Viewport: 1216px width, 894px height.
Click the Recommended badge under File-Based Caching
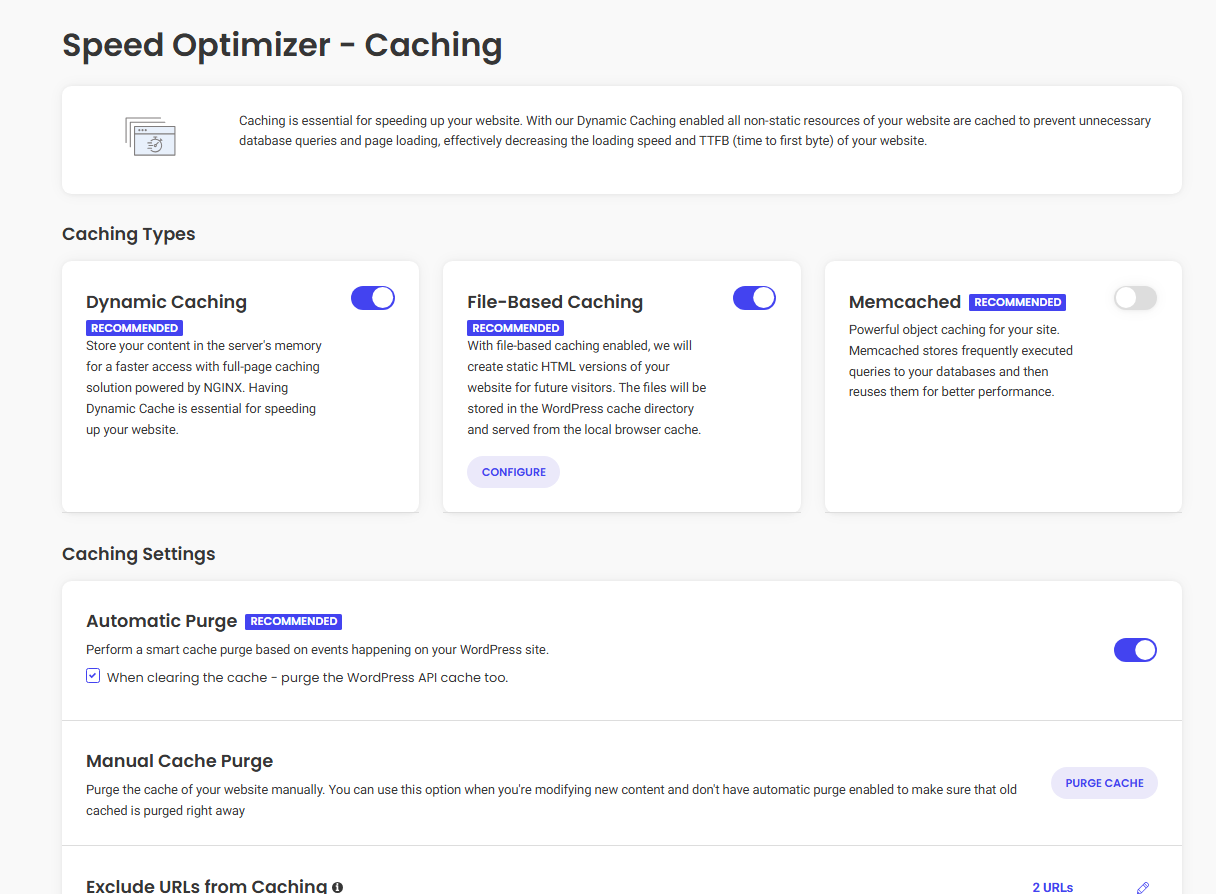(x=516, y=328)
